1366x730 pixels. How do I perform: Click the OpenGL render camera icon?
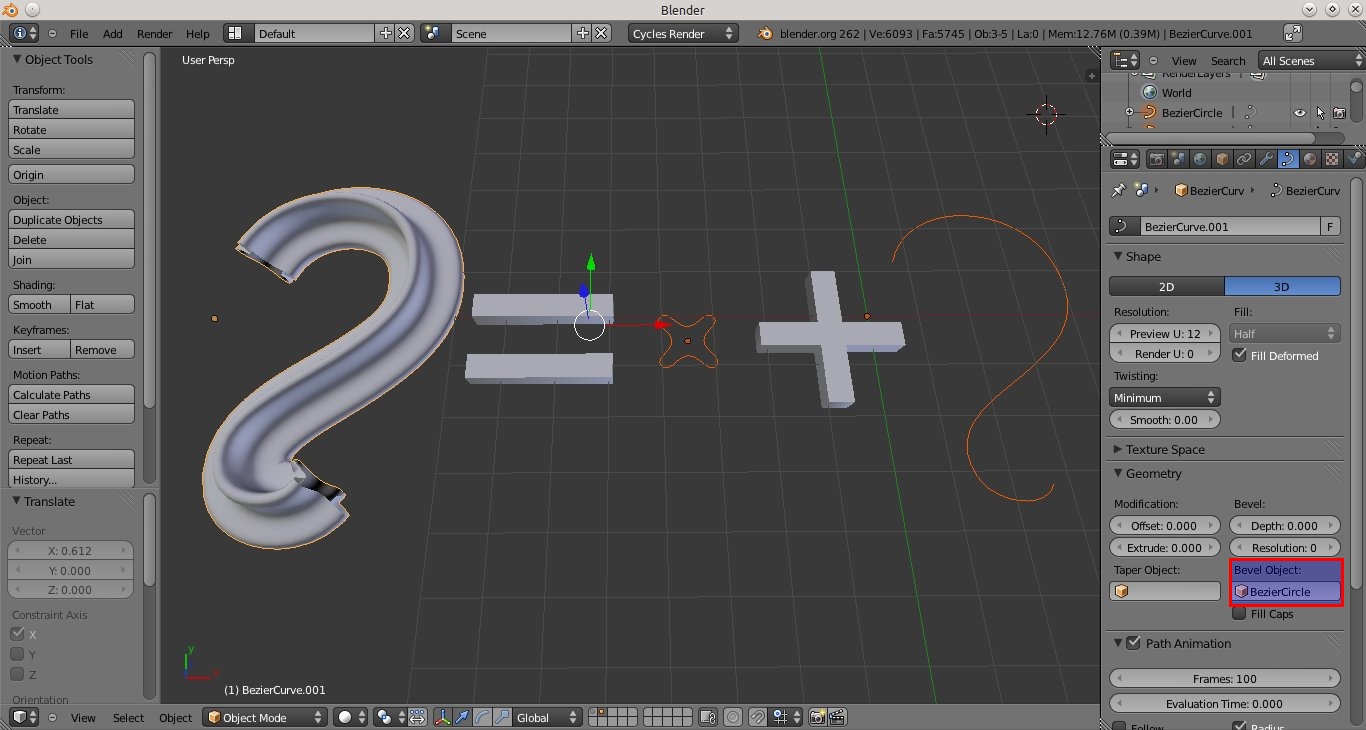[818, 717]
